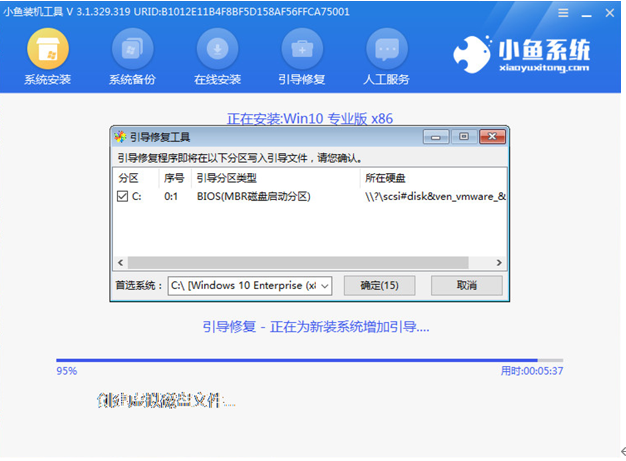Sort by the 引导分区类型 column header
626x461 pixels.
click(x=227, y=178)
